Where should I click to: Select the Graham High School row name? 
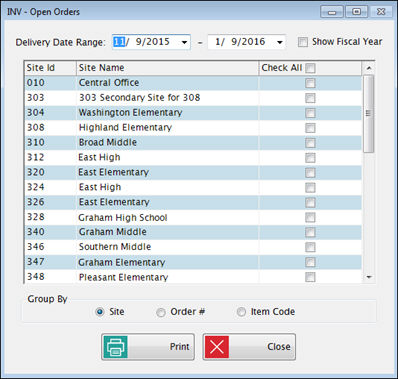pos(123,218)
